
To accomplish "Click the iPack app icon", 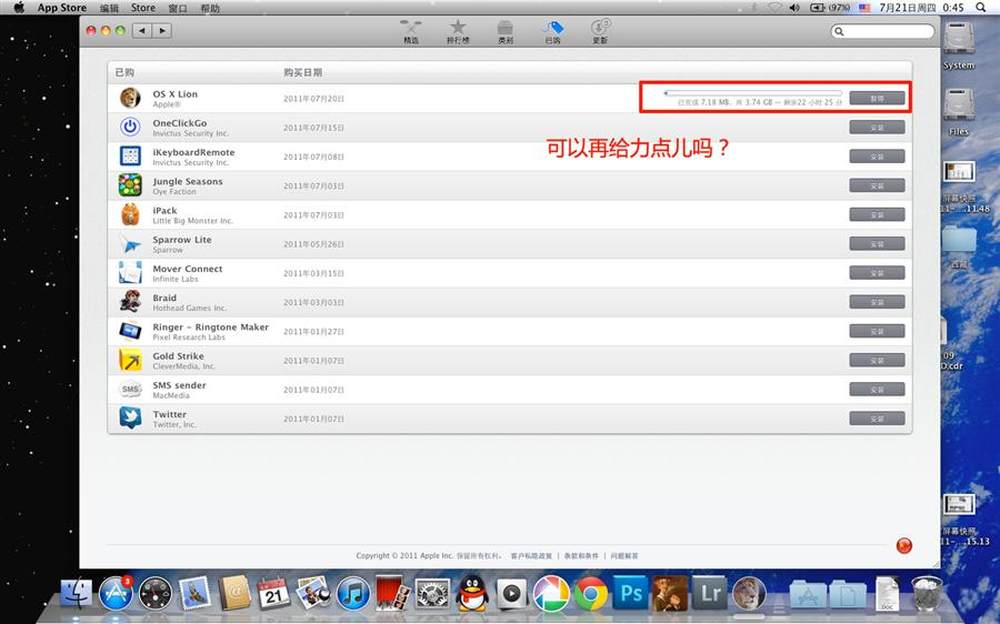I will coord(130,214).
